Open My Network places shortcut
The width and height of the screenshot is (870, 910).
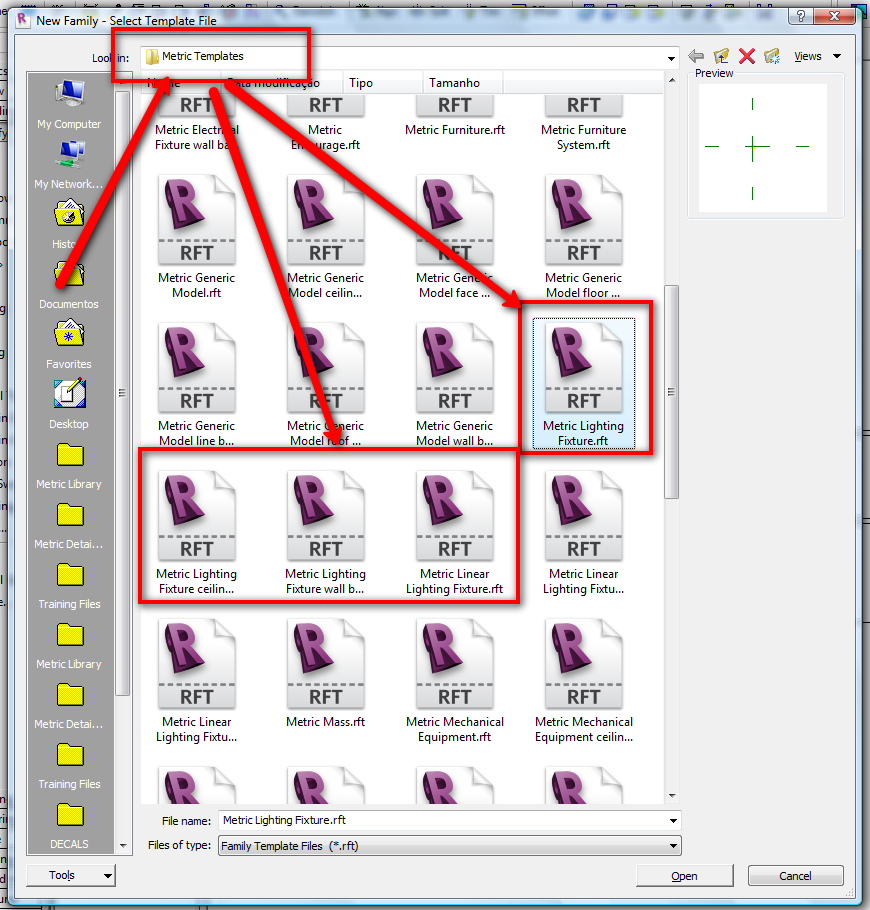point(69,165)
